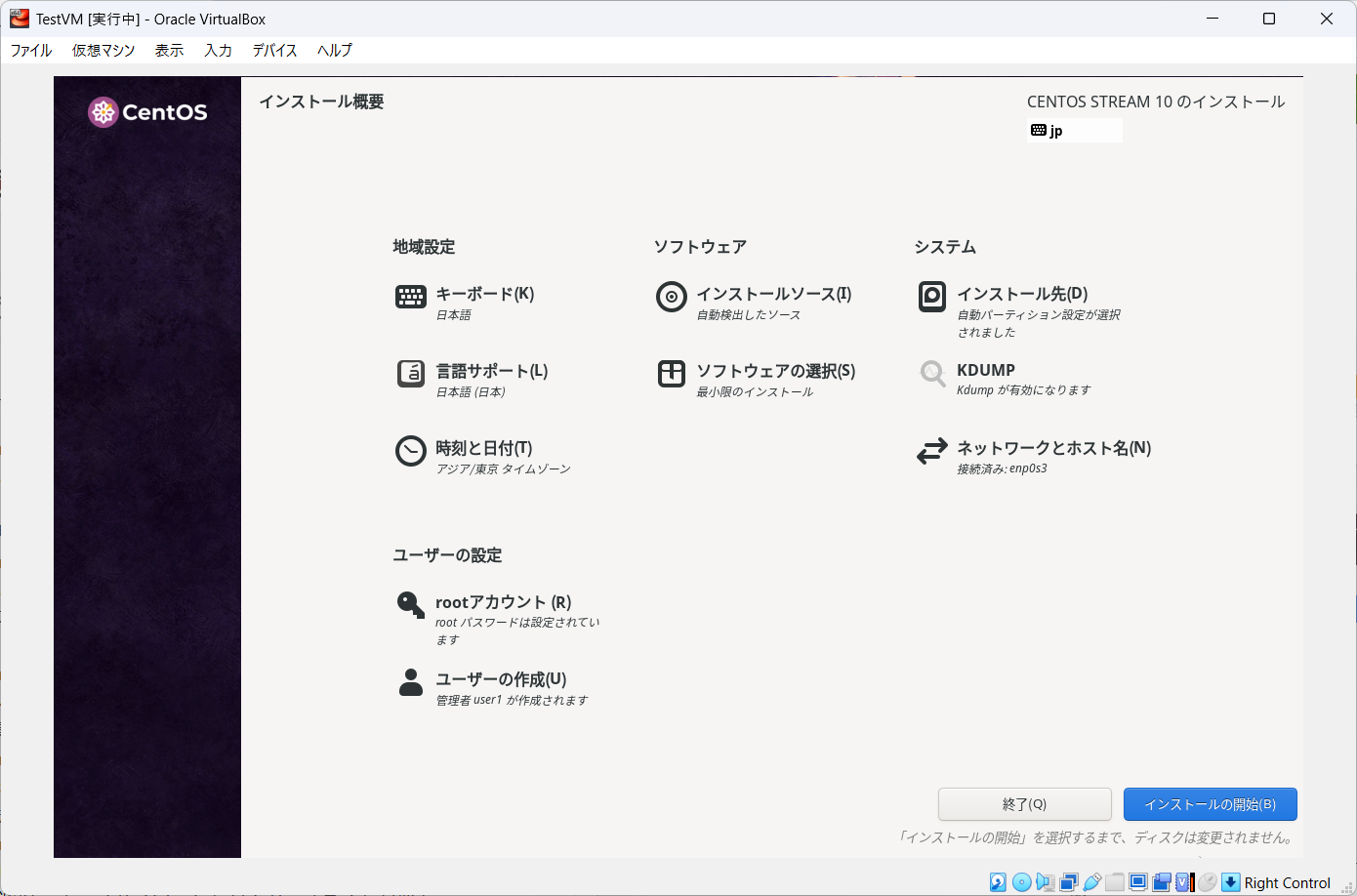Image resolution: width=1357 pixels, height=896 pixels.
Task: Click the 'ユーザーの設定' section heading
Action: [x=447, y=555]
